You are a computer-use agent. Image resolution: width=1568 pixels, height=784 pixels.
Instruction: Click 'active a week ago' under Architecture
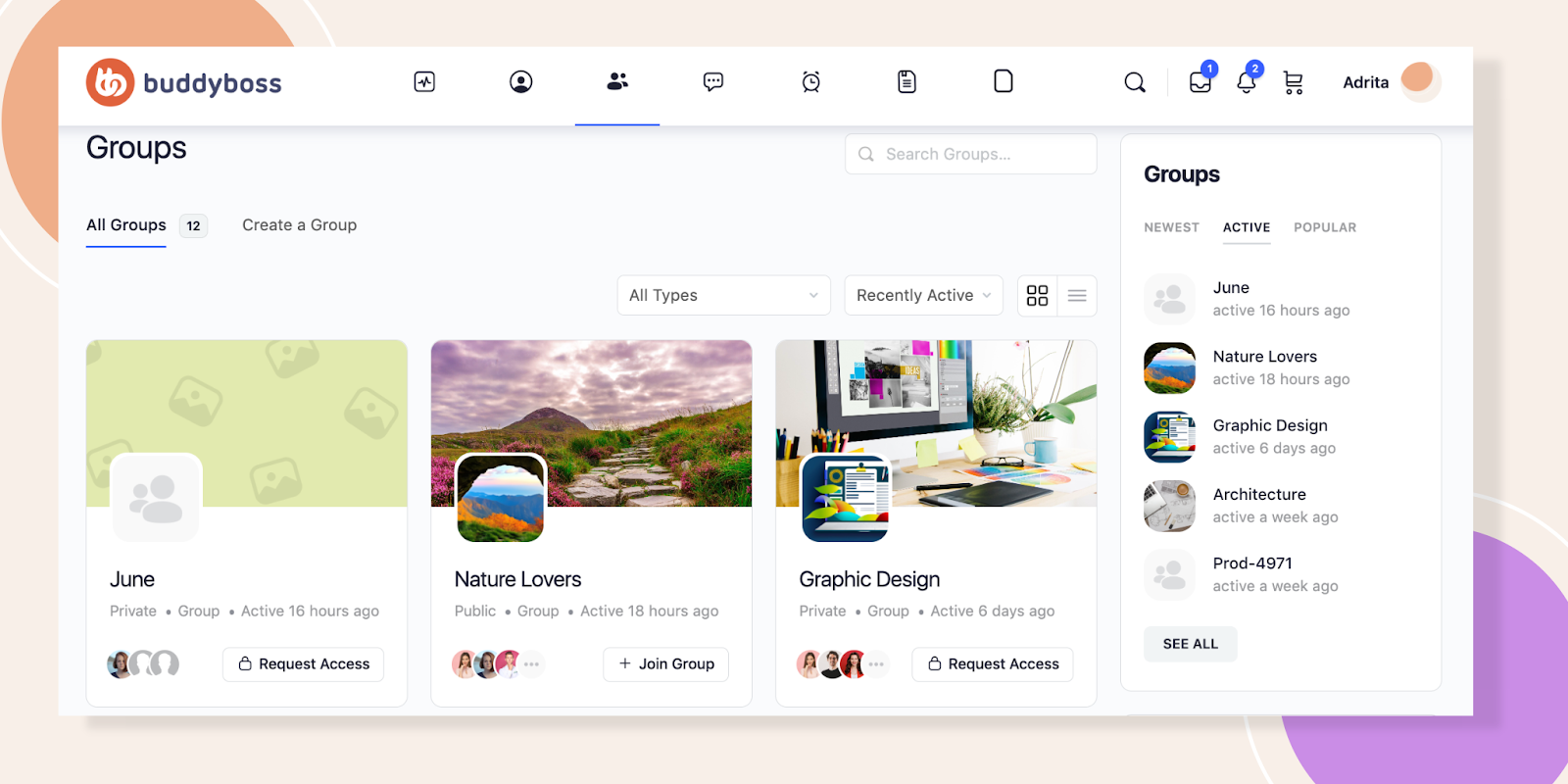1275,517
